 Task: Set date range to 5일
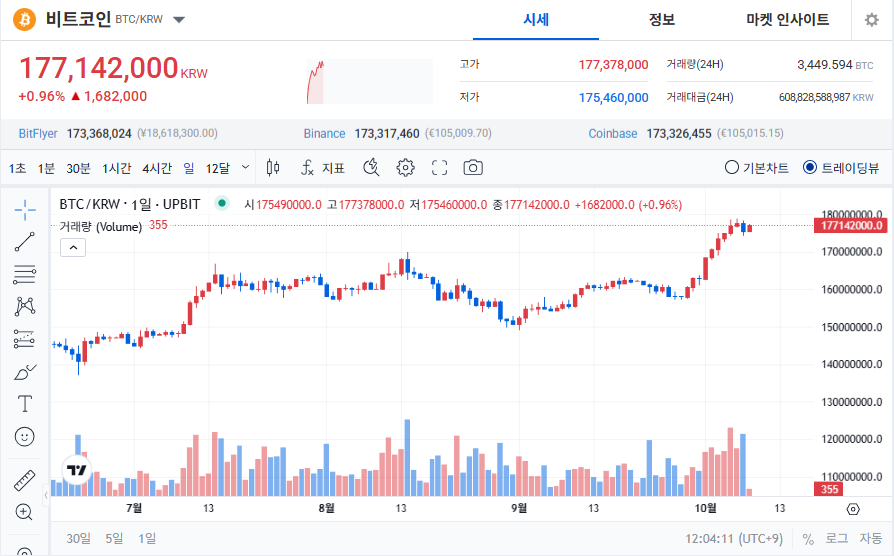tap(114, 538)
